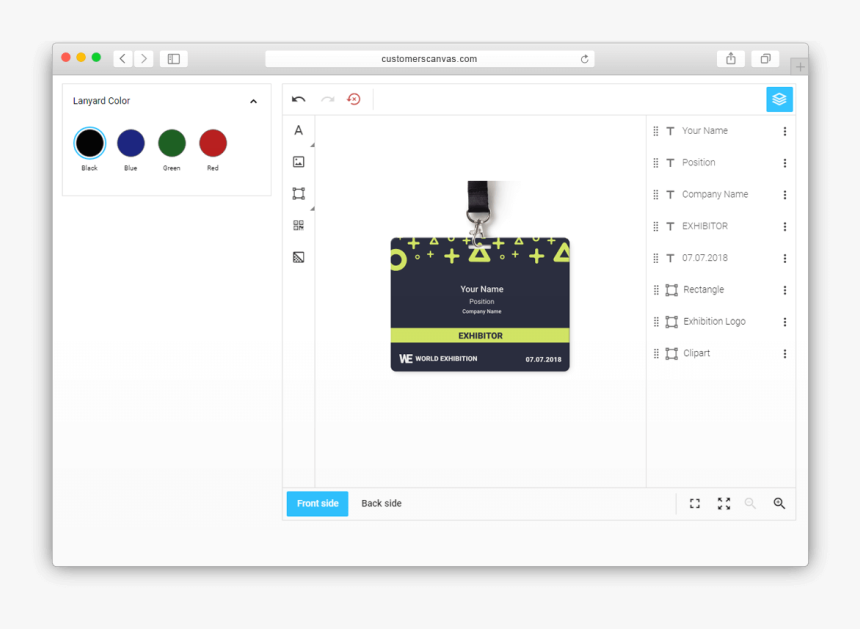Select the 07.07.2018 layer
The image size is (860, 629).
pyautogui.click(x=721, y=258)
